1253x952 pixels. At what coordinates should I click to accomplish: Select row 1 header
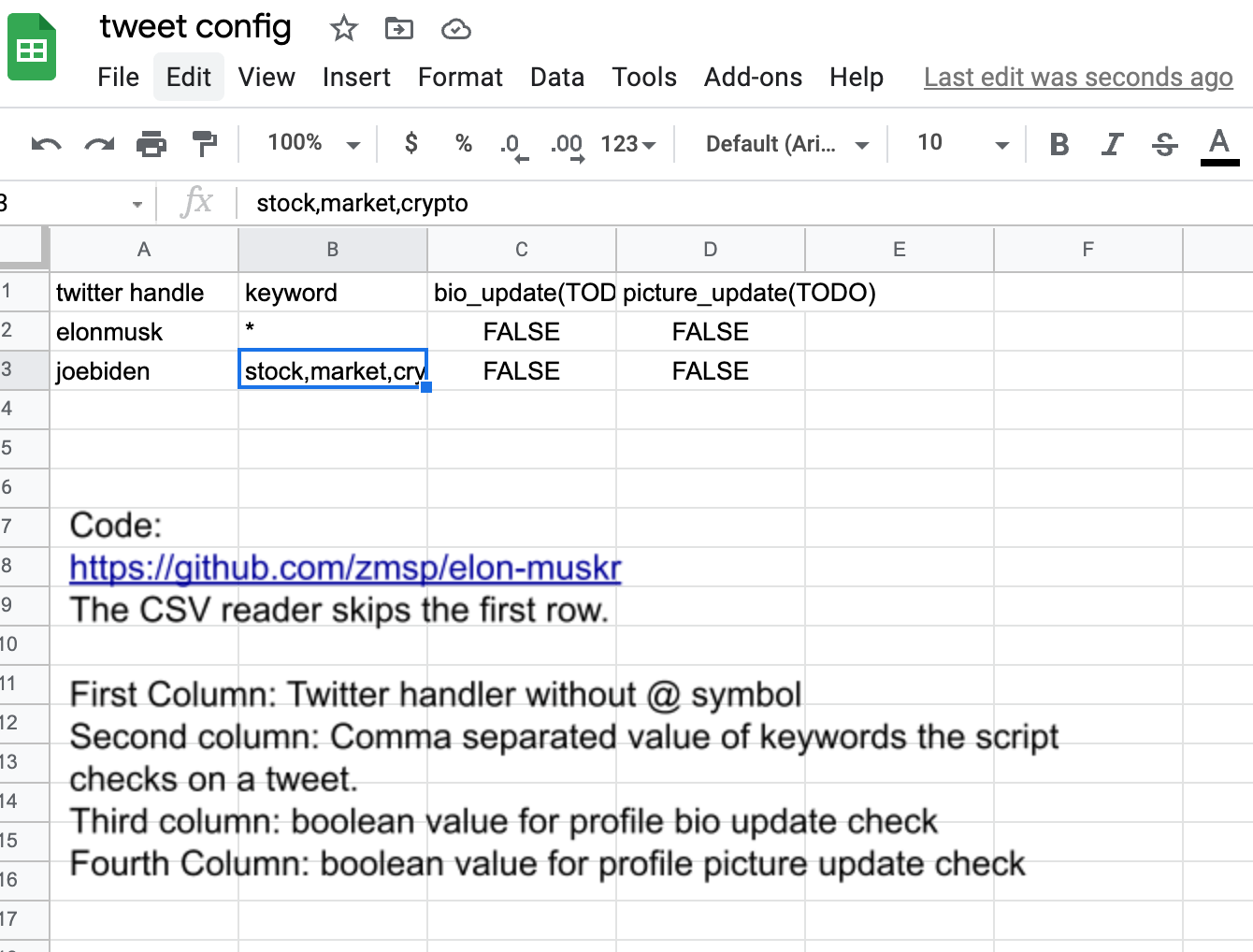(23, 291)
